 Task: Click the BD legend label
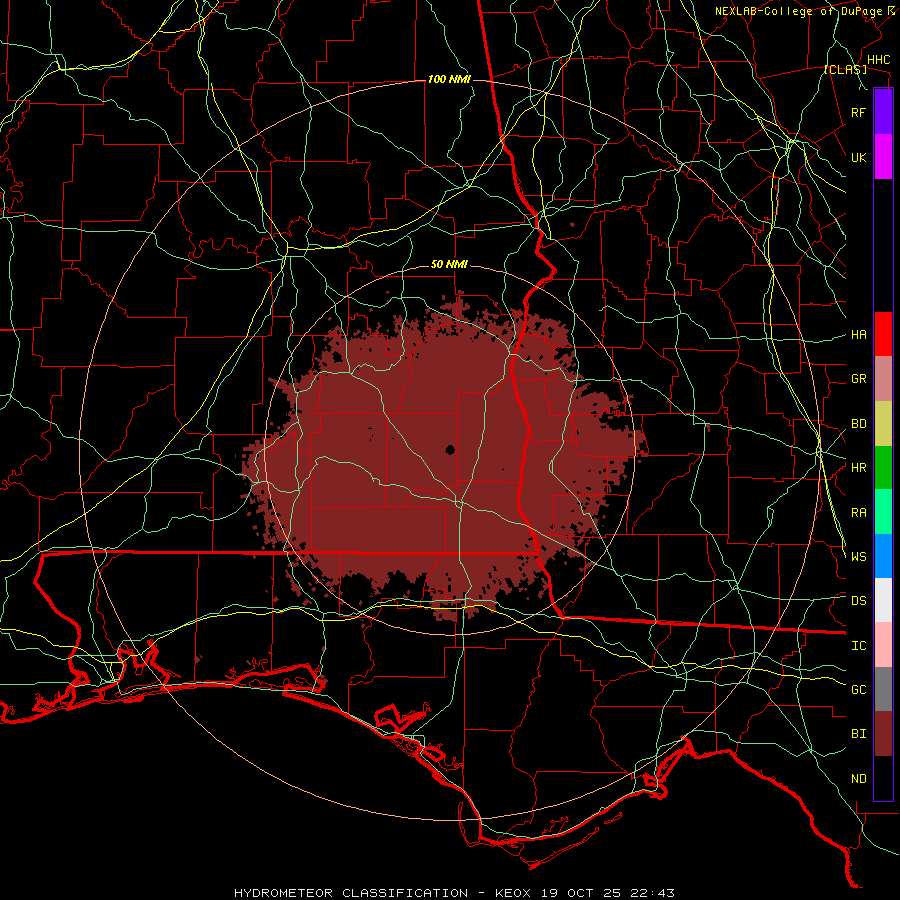tap(858, 424)
